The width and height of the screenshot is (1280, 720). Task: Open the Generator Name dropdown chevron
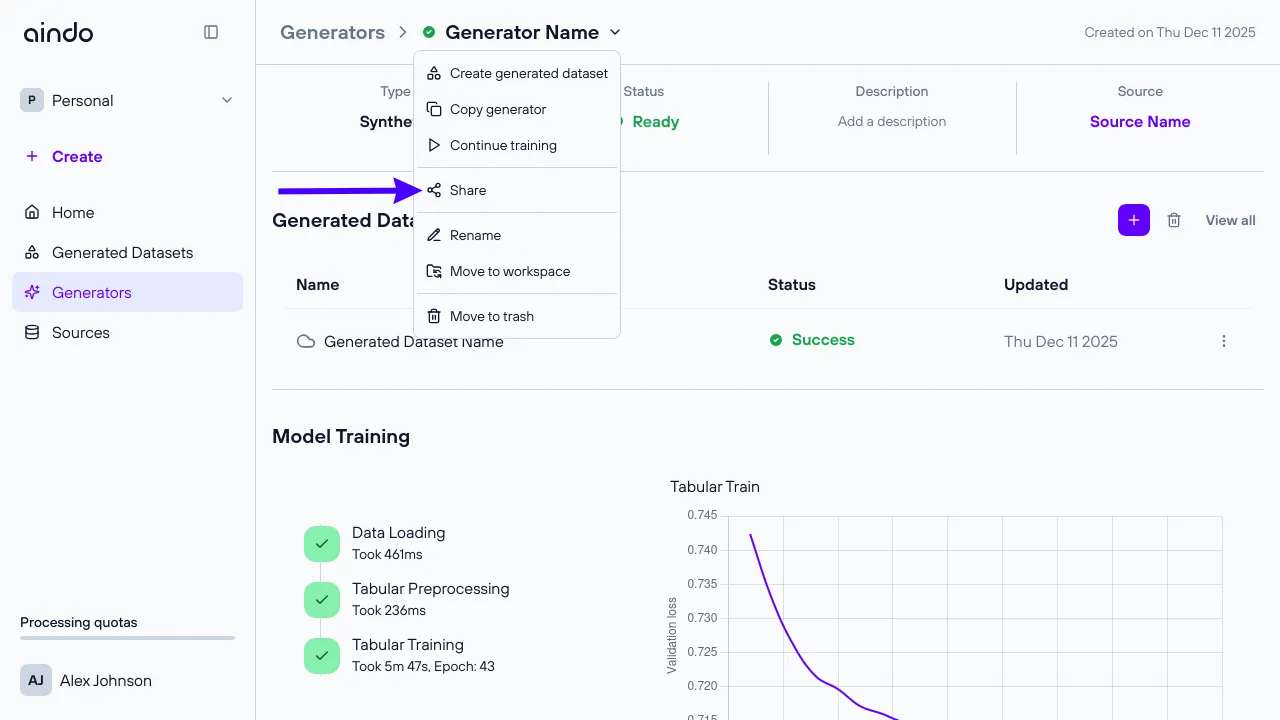pos(614,32)
